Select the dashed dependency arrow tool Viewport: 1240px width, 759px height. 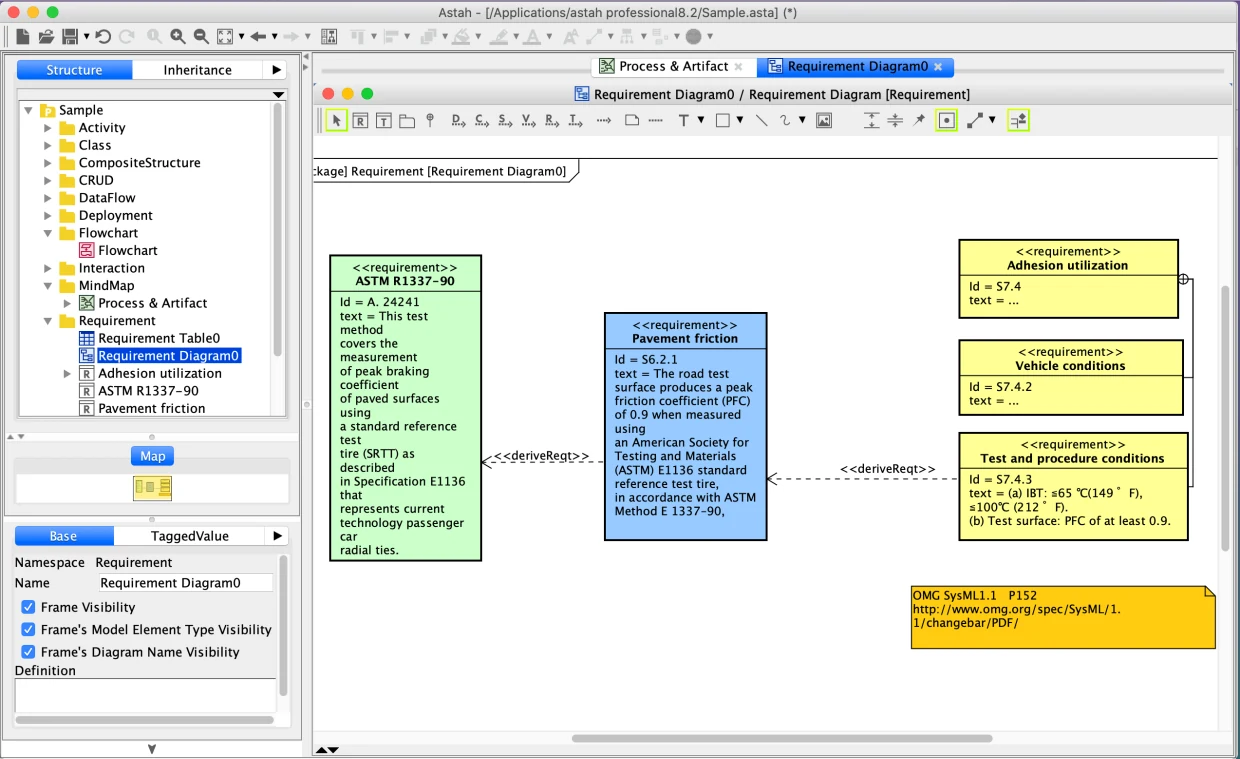(x=603, y=121)
